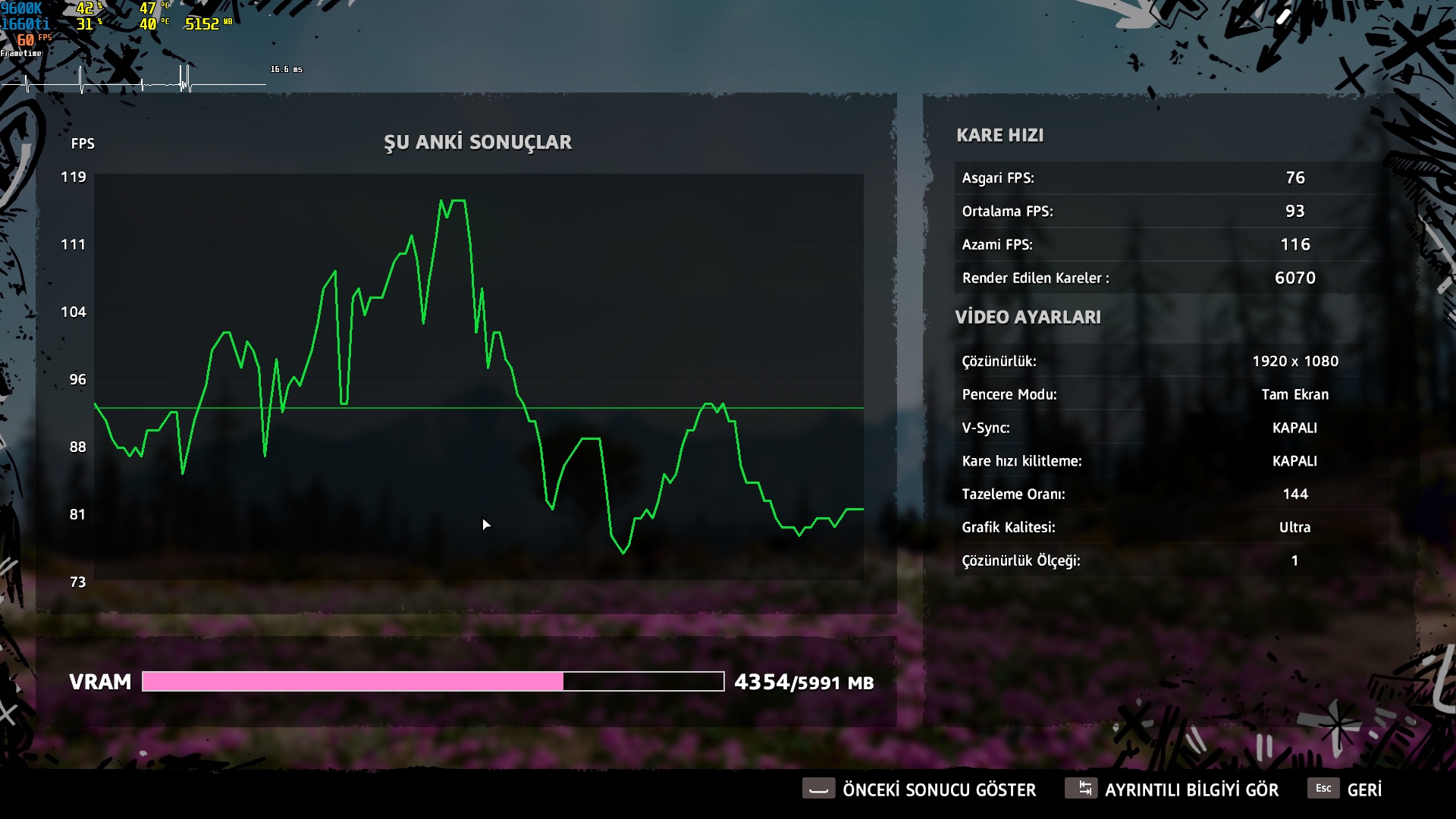Click the Frametime overlay label
The height and width of the screenshot is (819, 1456).
coord(21,53)
